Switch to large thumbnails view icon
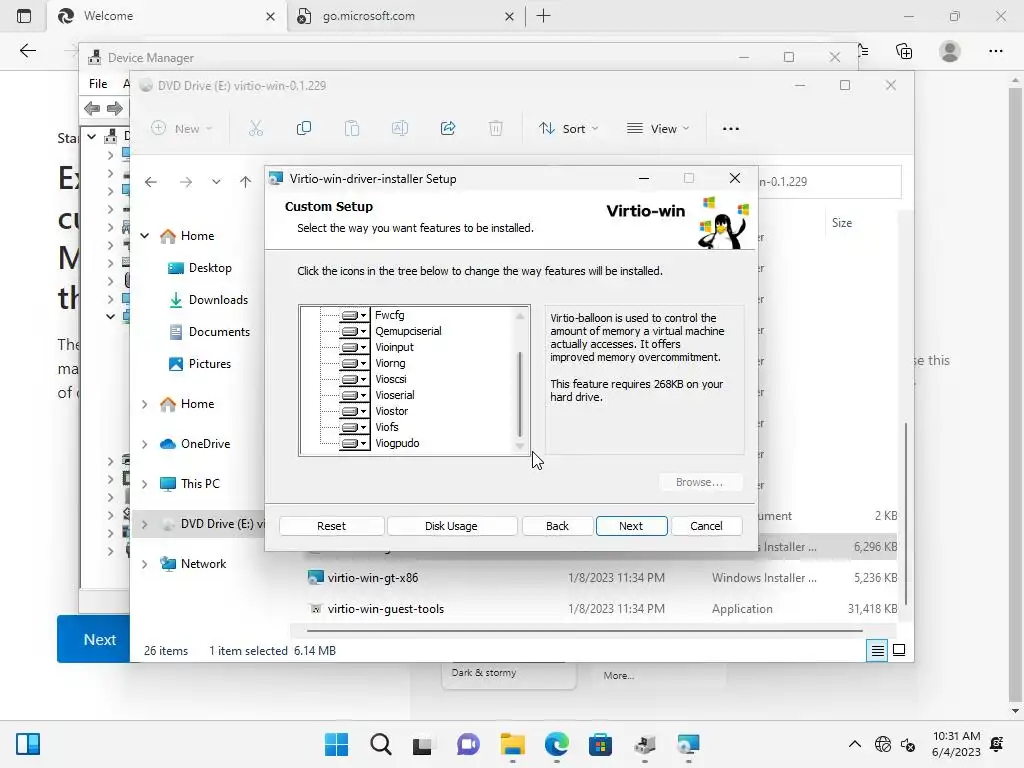Viewport: 1024px width, 768px height. click(x=899, y=650)
